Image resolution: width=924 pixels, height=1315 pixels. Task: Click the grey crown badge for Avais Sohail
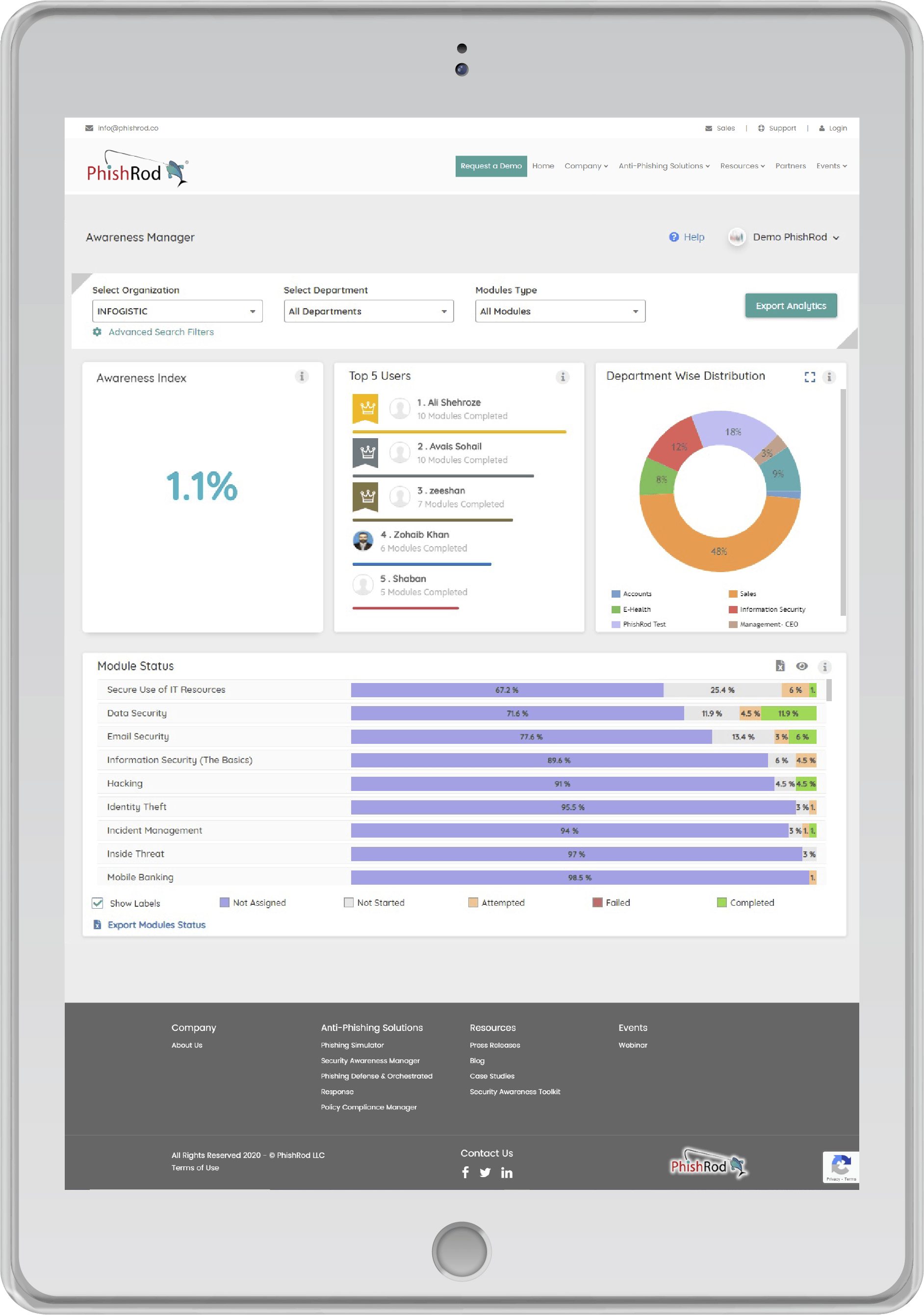tap(365, 452)
